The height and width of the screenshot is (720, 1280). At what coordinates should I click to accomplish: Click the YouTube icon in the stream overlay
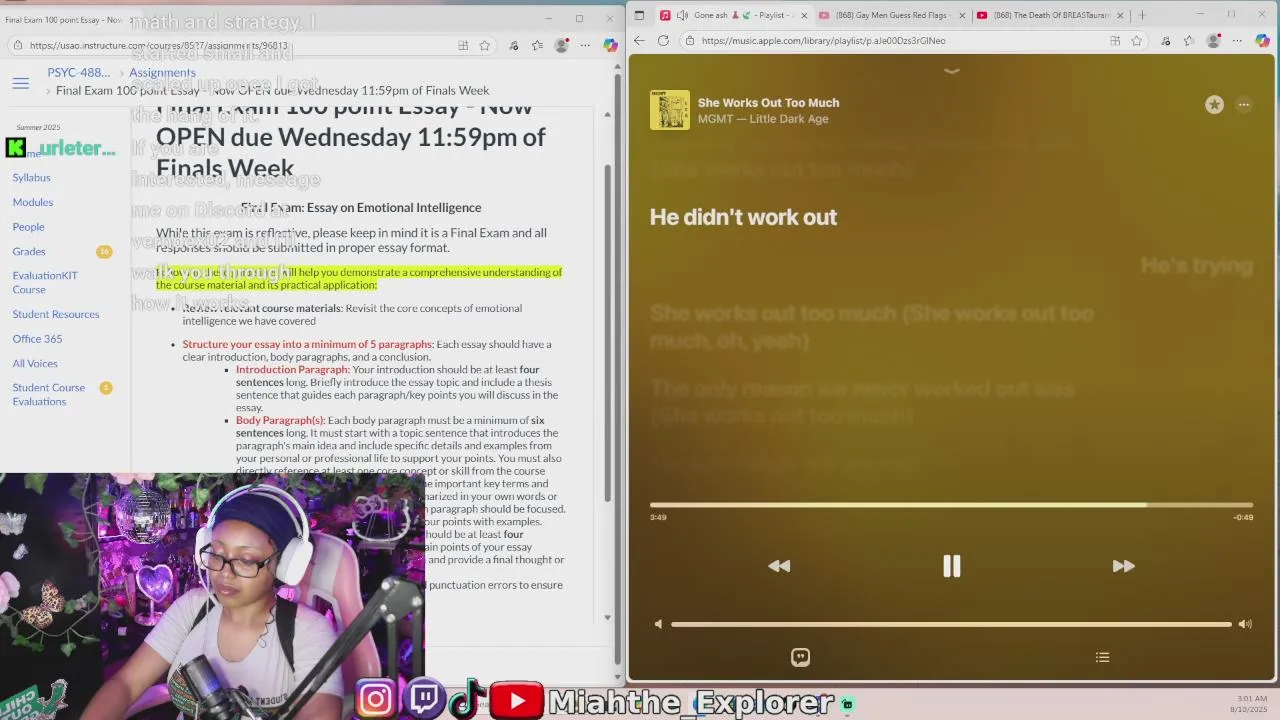click(x=517, y=700)
